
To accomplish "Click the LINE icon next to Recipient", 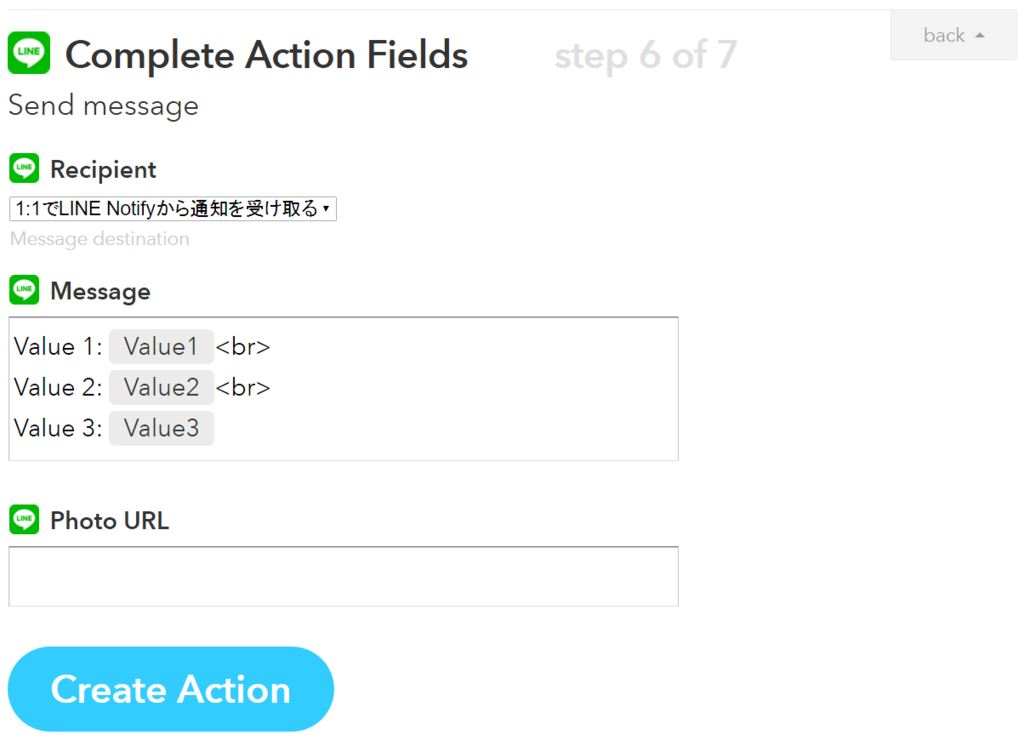I will tap(24, 168).
